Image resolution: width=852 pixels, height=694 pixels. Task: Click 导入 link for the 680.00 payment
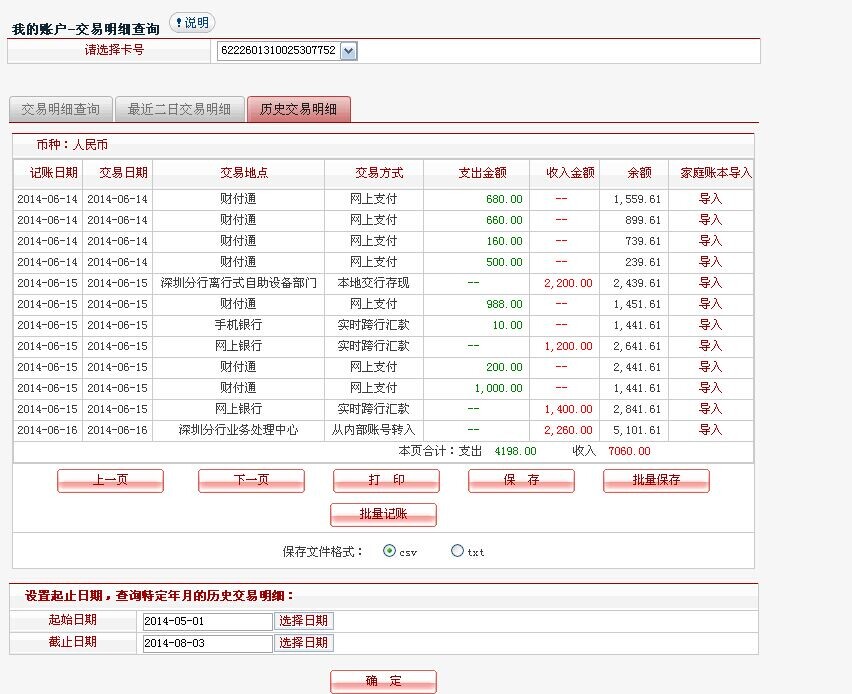710,199
